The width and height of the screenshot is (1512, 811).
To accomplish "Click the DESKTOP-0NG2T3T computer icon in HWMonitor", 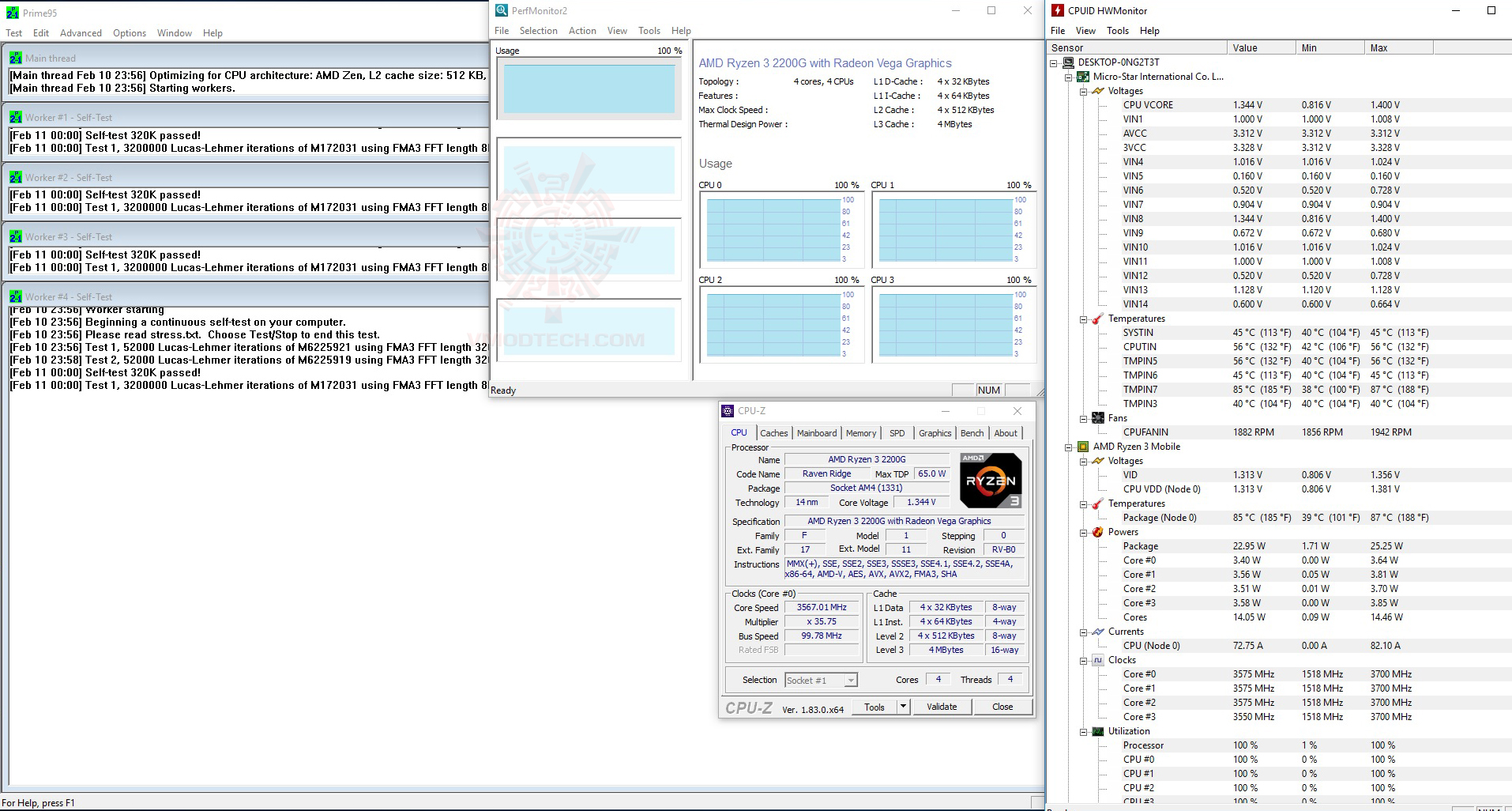I will tap(1068, 62).
